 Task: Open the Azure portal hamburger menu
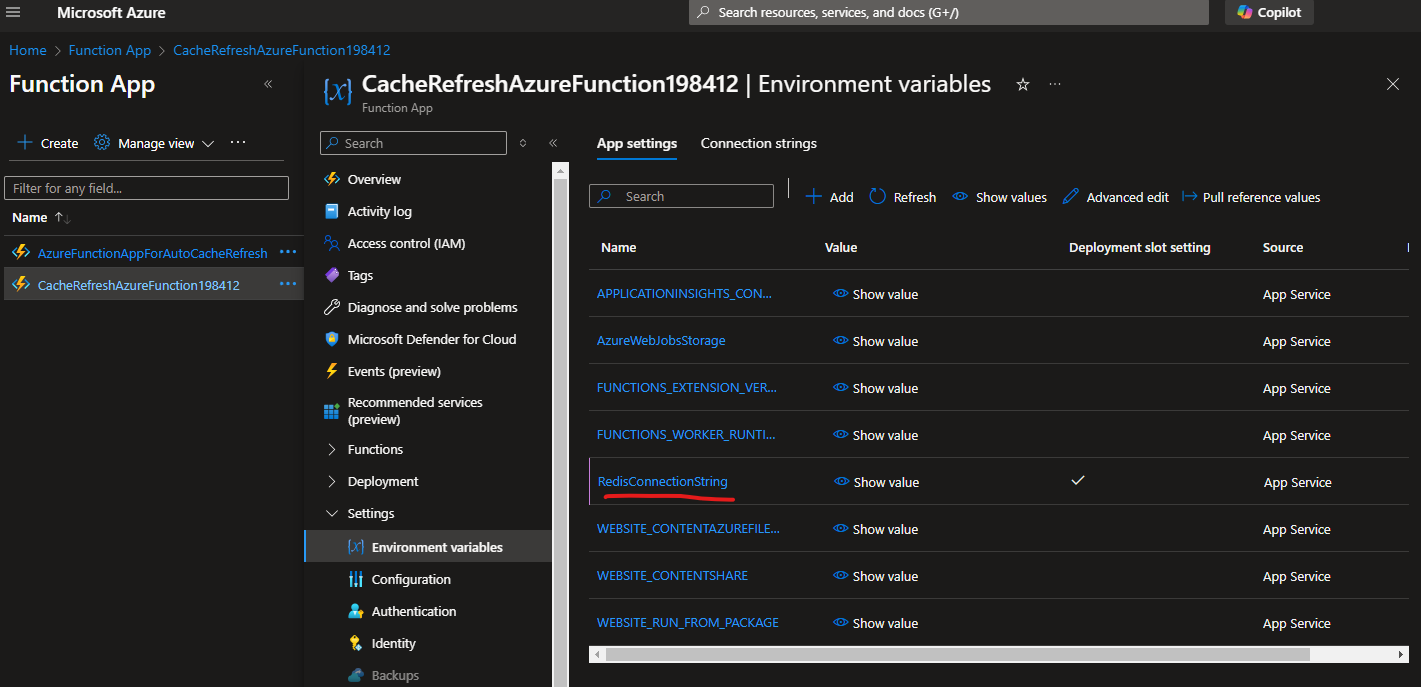pyautogui.click(x=14, y=12)
